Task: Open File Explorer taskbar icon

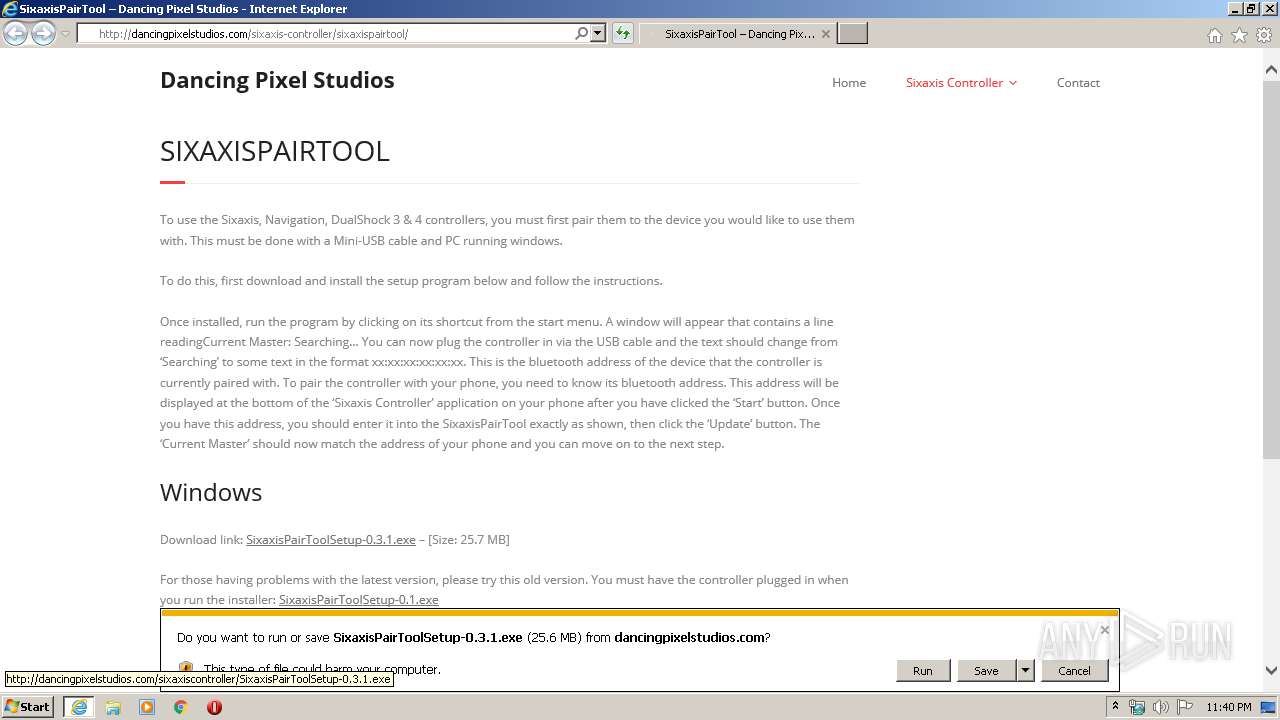Action: click(x=113, y=707)
